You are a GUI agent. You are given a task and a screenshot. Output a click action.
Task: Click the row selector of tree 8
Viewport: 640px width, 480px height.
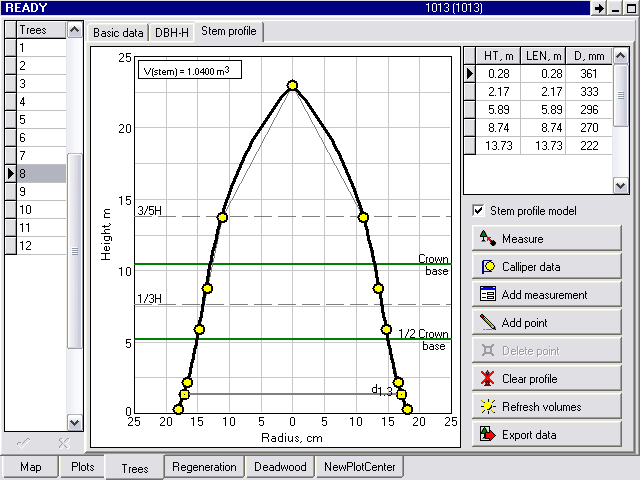[11, 173]
